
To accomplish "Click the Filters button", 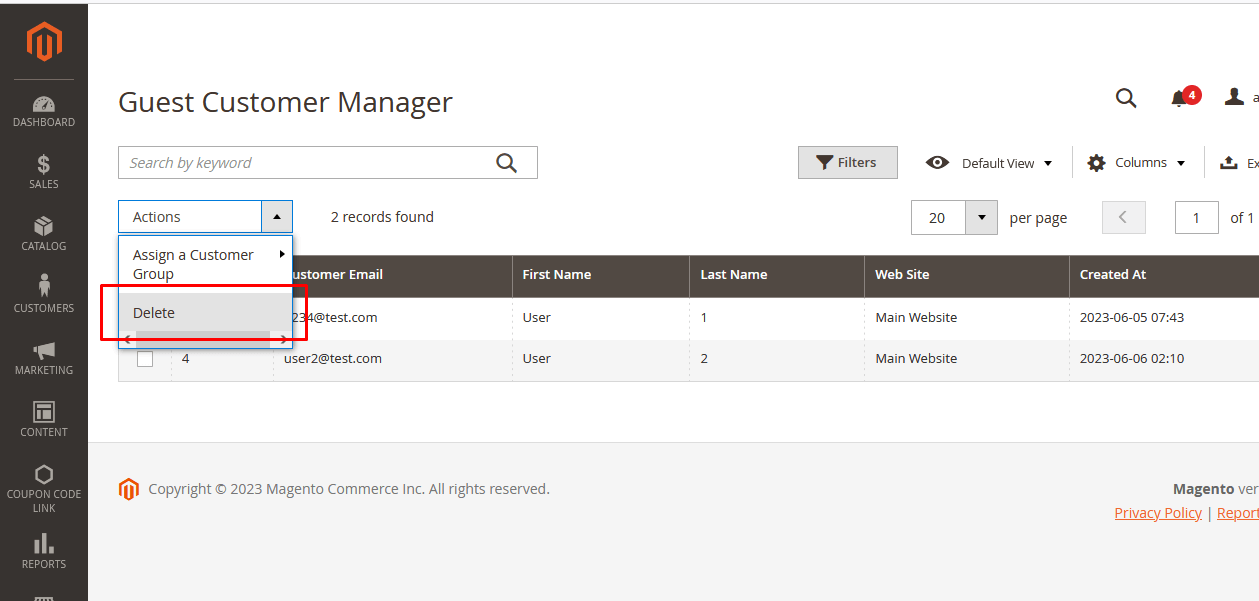I will pyautogui.click(x=847, y=163).
